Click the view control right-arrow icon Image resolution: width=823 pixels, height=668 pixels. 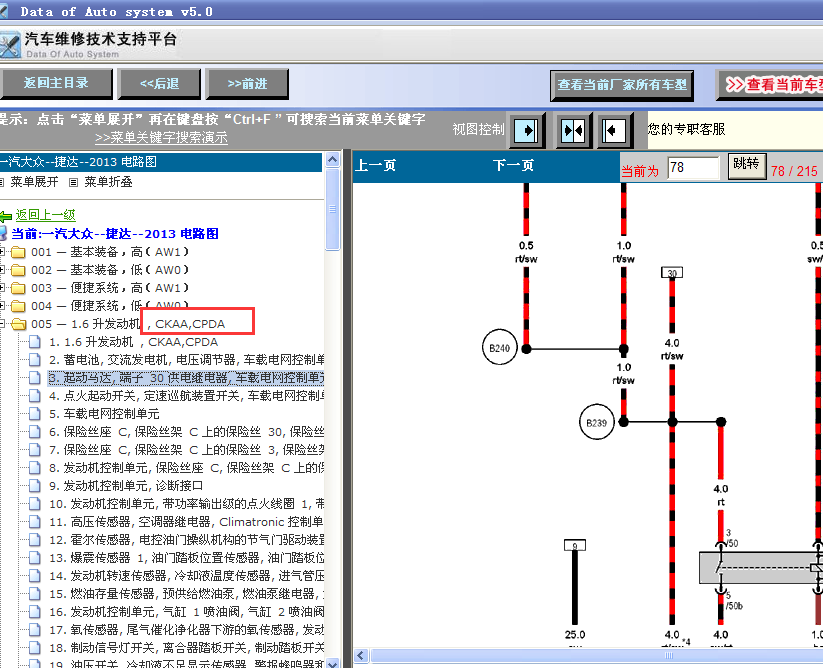click(x=526, y=130)
